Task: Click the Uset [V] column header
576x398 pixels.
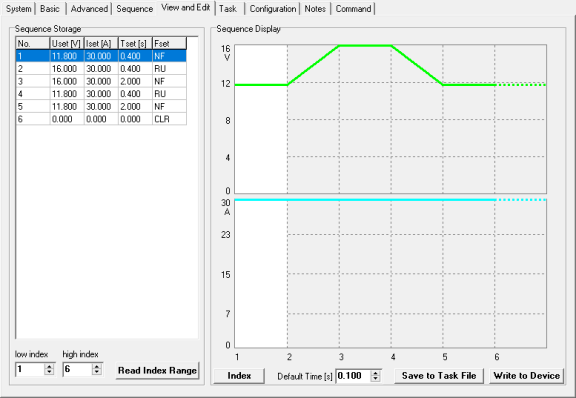Action: pos(66,43)
